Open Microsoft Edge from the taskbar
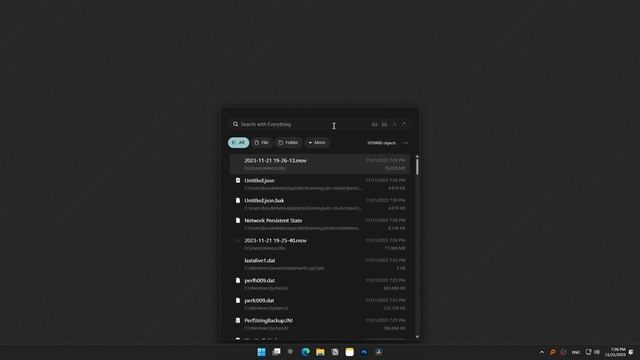This screenshot has width=640, height=360. (305, 352)
